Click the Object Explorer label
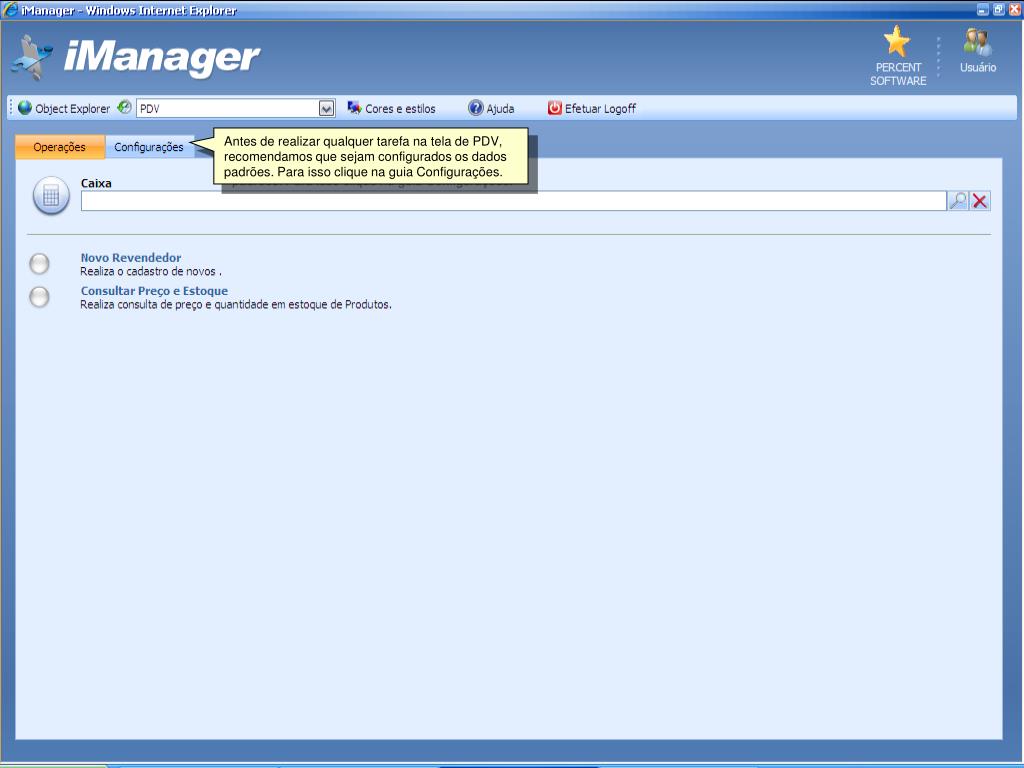 tap(72, 109)
